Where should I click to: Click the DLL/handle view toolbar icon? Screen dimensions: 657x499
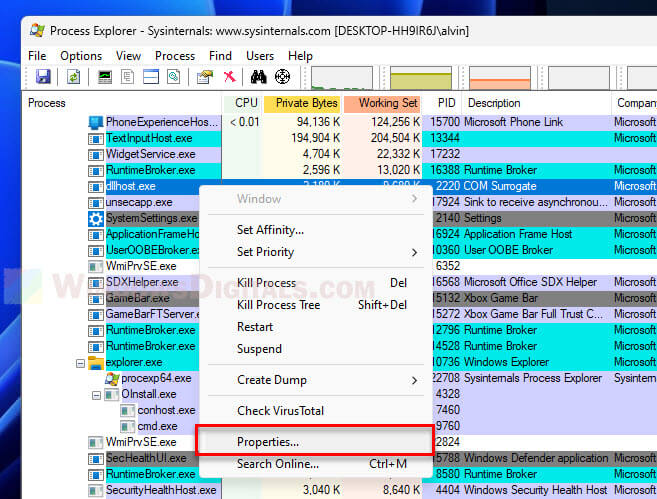(173, 77)
